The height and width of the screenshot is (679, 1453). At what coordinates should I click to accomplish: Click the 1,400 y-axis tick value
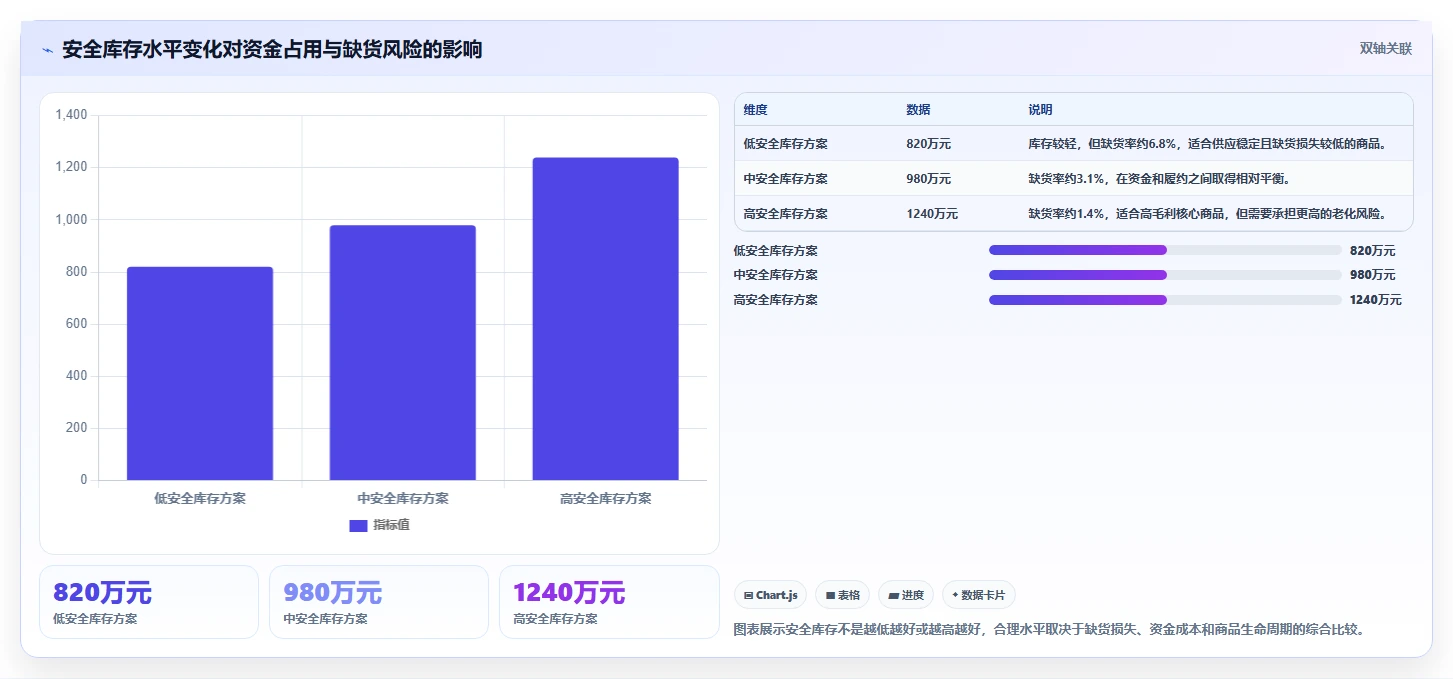coord(71,115)
